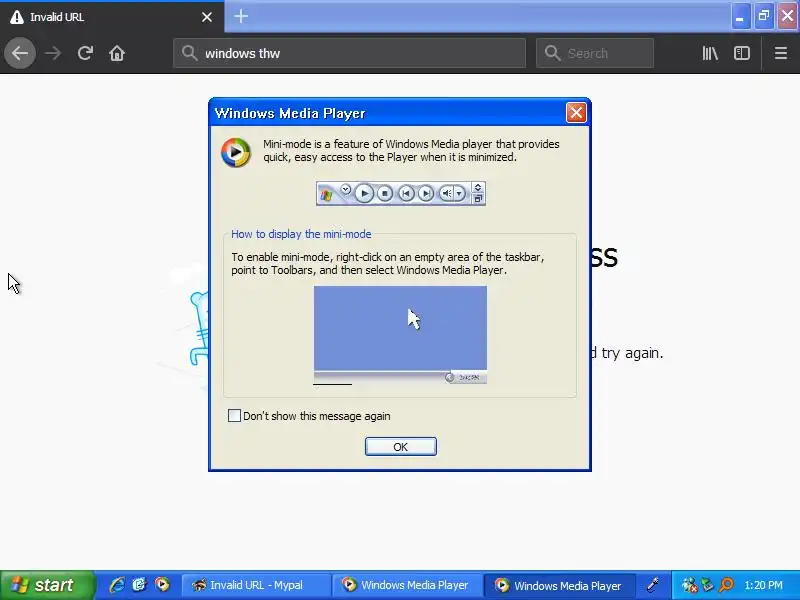Click the pen icon beside the system tray
800x600 pixels.
tap(653, 585)
